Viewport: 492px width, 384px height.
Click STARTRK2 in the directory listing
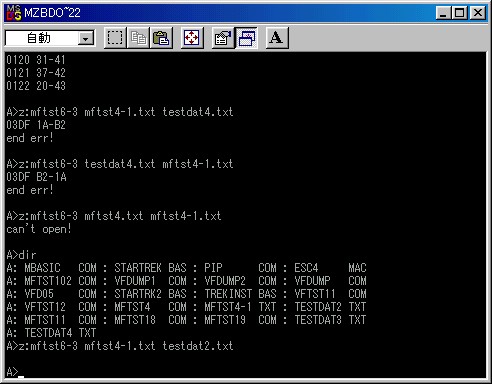(x=138, y=294)
